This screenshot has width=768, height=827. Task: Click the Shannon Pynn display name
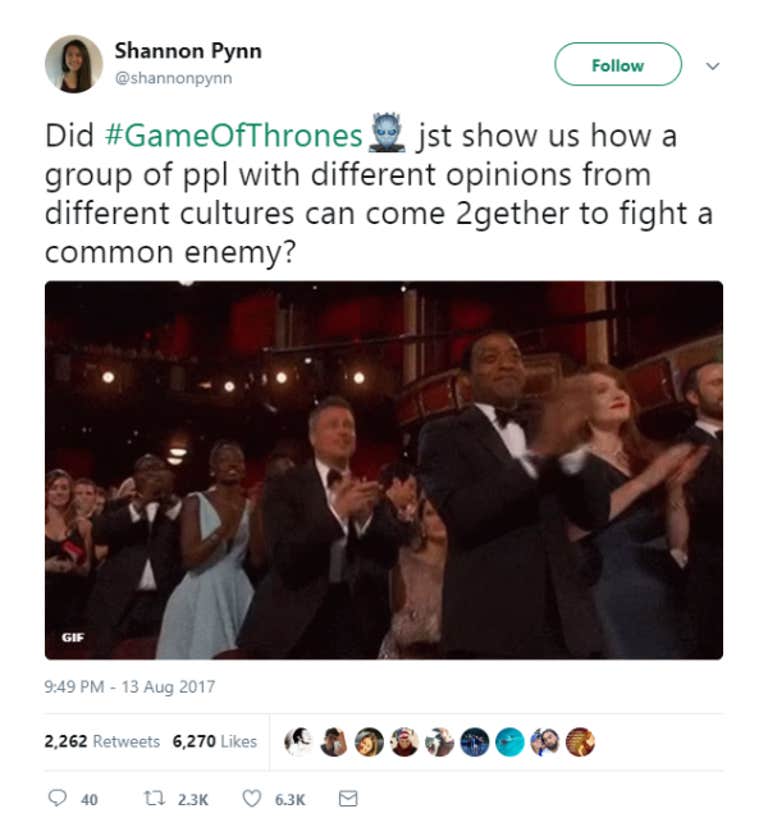[x=188, y=51]
